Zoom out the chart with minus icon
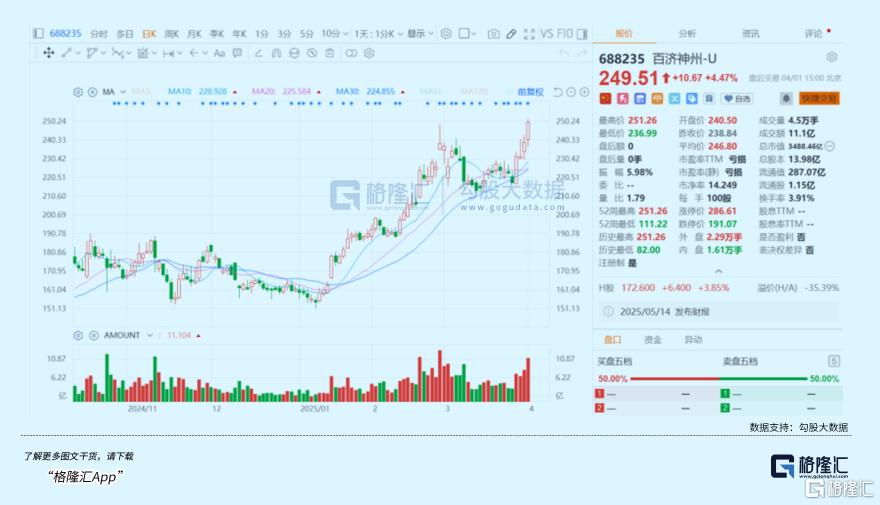This screenshot has height=505, width=880. pos(571,92)
